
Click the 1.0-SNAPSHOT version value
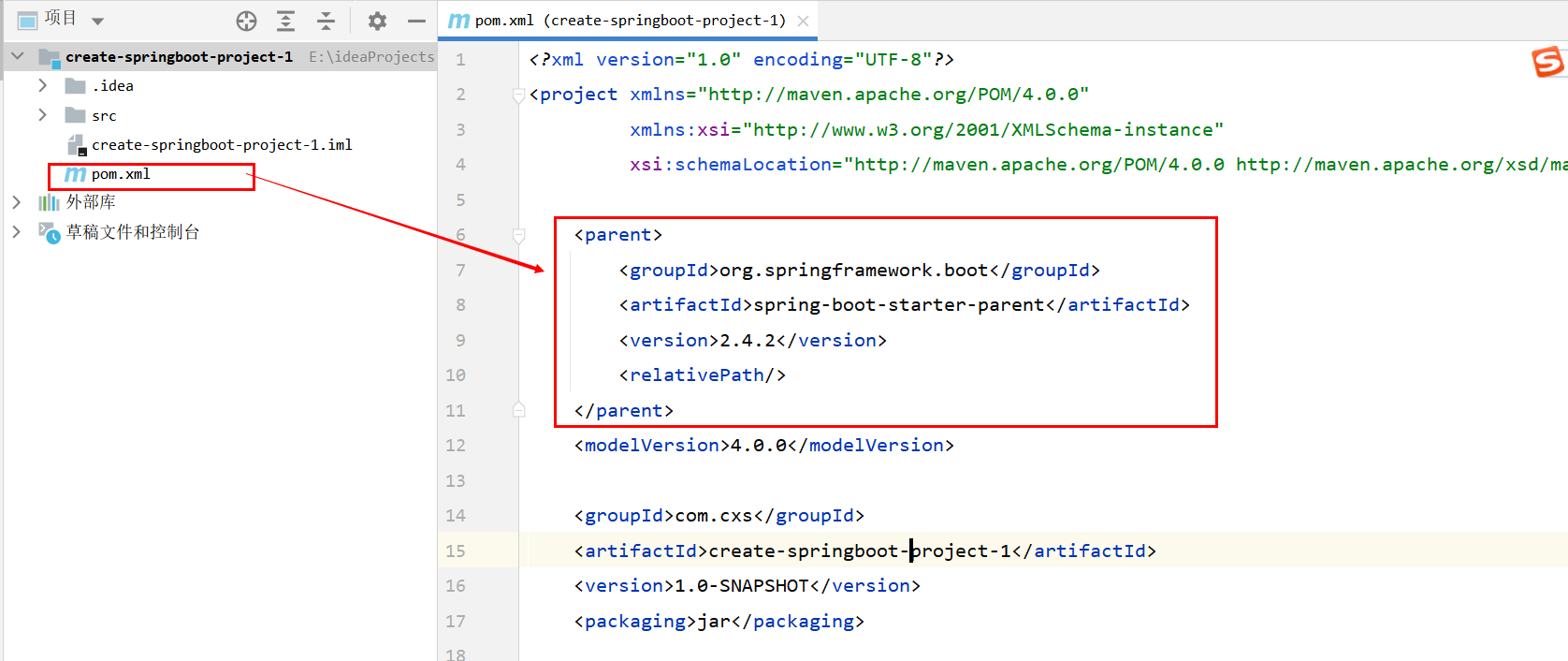pyautogui.click(x=742, y=586)
